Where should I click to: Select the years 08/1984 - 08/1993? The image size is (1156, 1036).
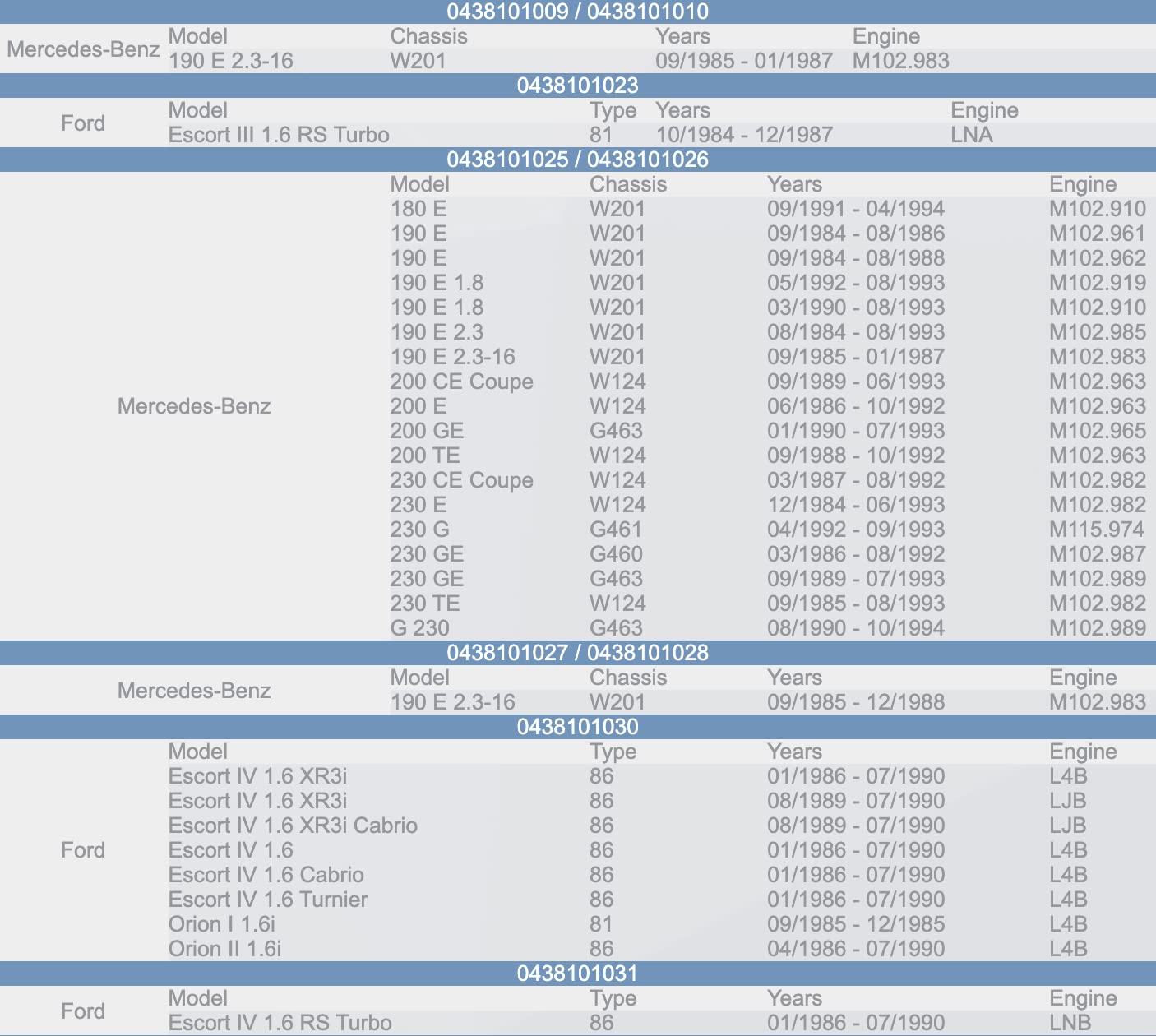coord(856,332)
